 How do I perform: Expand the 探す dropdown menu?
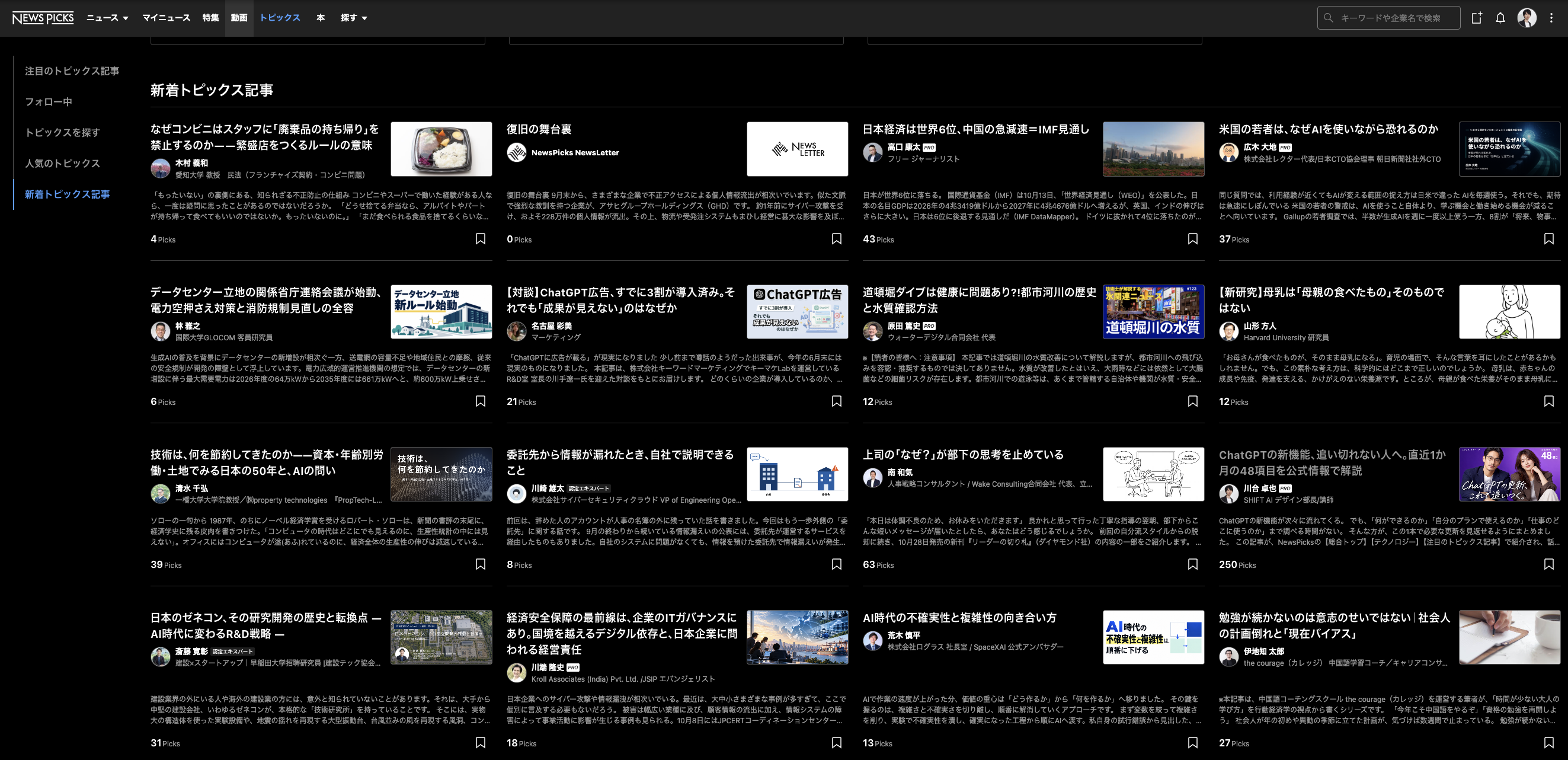tap(354, 18)
